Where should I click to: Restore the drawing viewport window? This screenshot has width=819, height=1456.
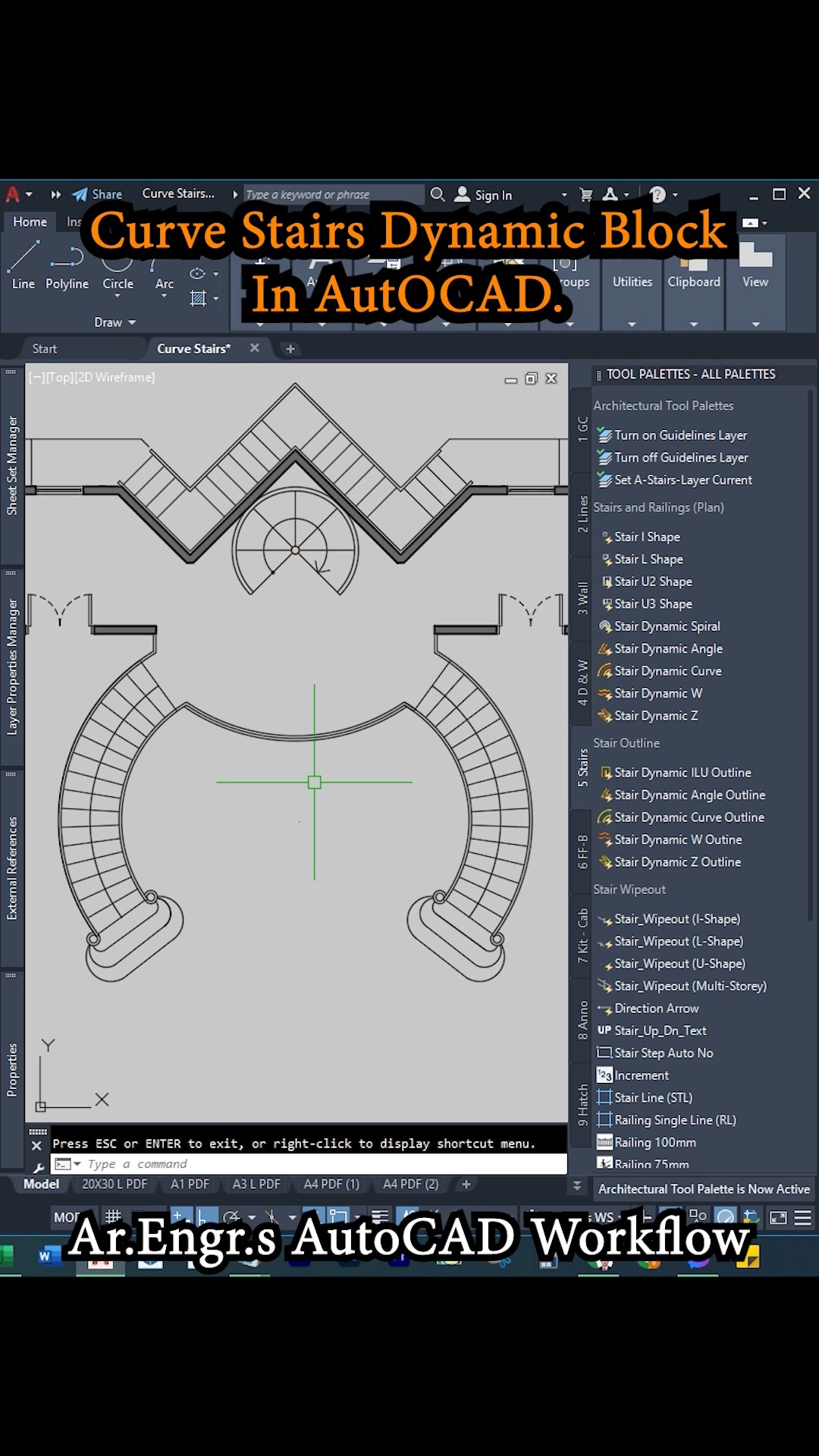[x=531, y=378]
